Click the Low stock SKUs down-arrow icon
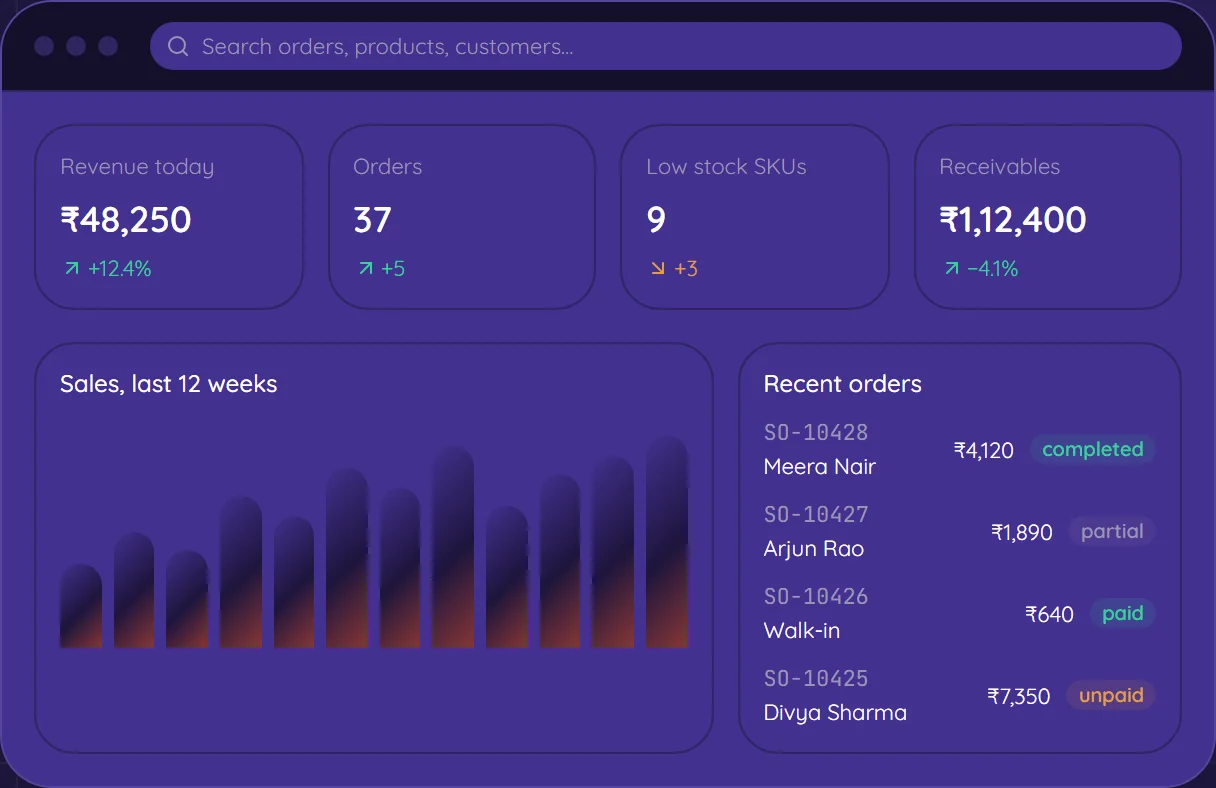 point(657,268)
